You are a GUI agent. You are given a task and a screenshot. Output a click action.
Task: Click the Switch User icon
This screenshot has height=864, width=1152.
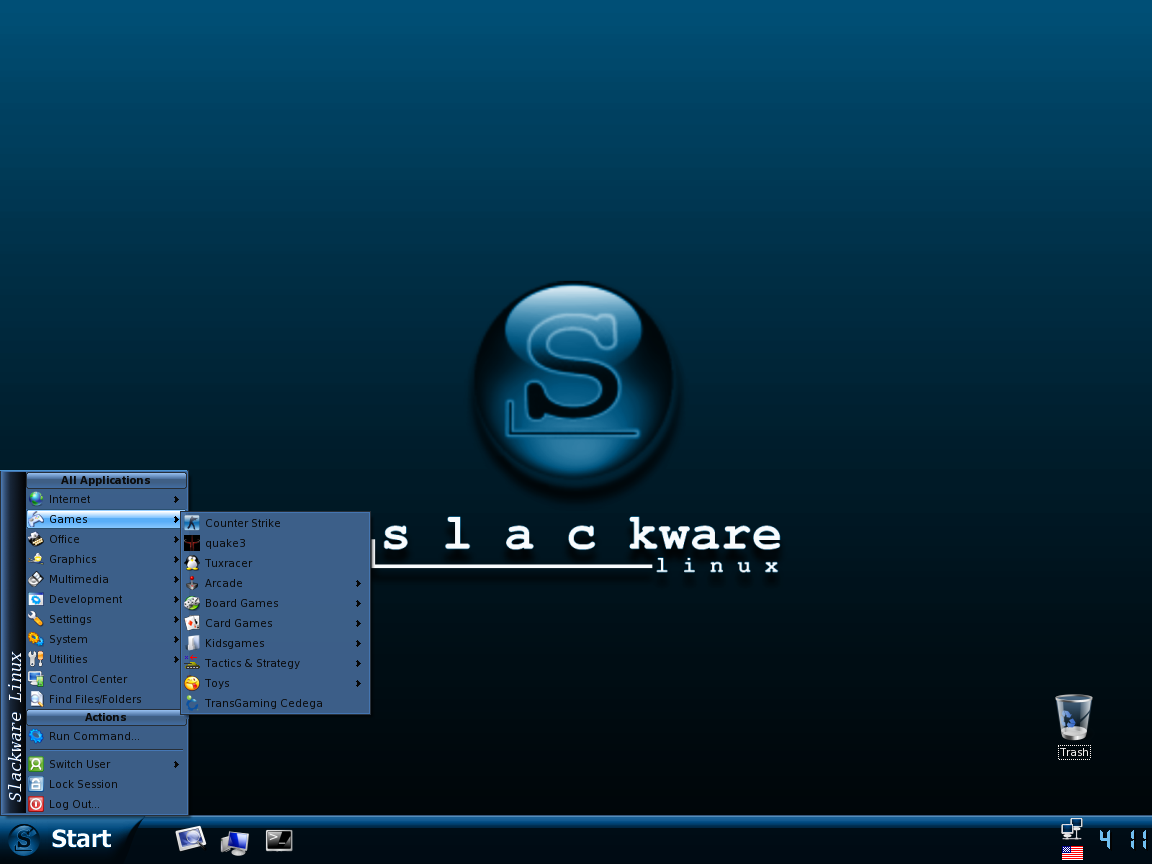pos(36,764)
